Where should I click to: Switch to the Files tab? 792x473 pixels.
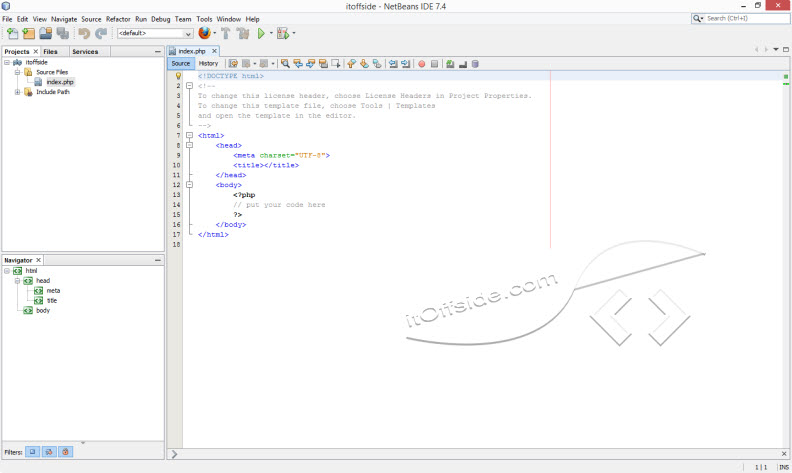[x=51, y=52]
